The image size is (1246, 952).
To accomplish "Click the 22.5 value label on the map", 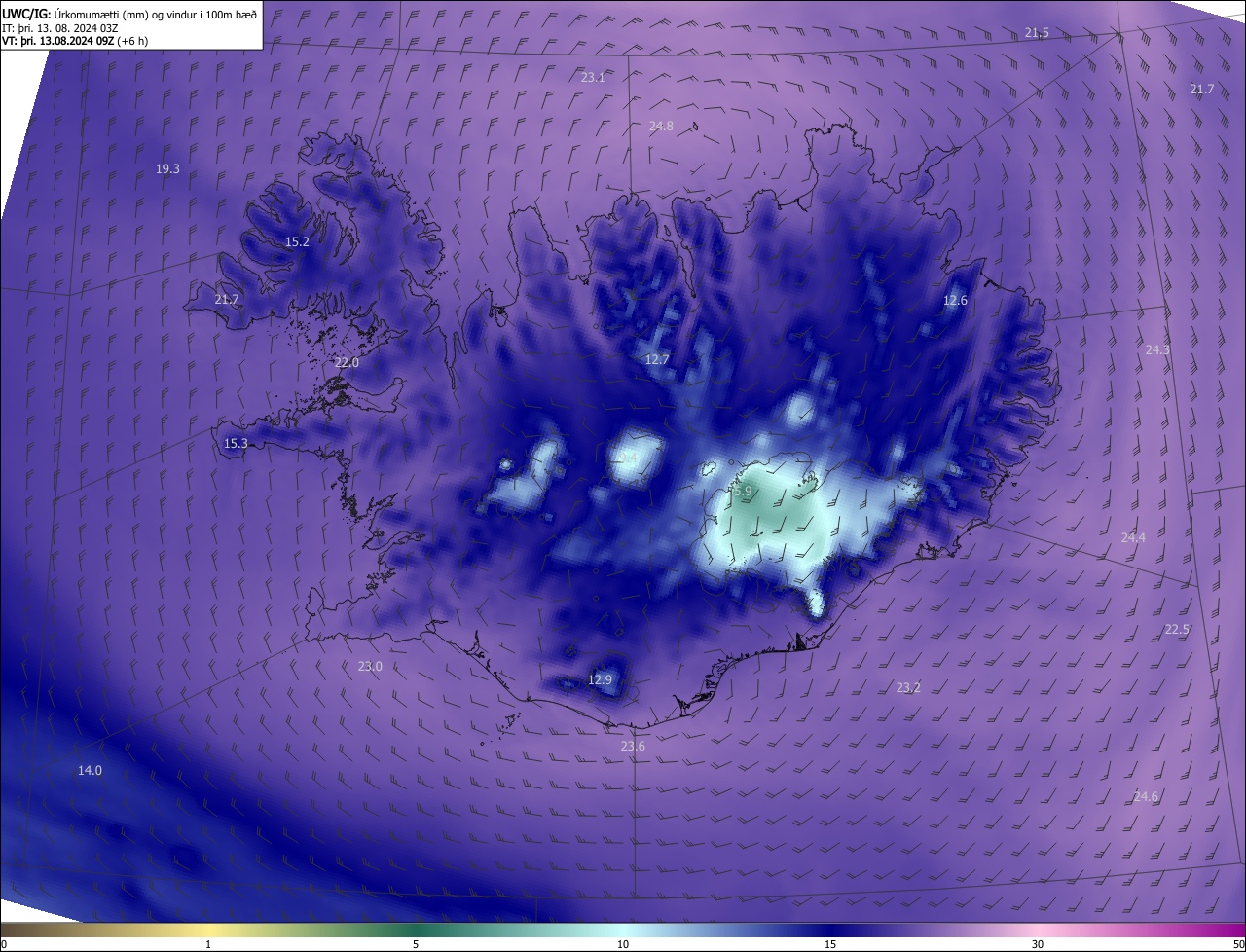I will pyautogui.click(x=1177, y=630).
